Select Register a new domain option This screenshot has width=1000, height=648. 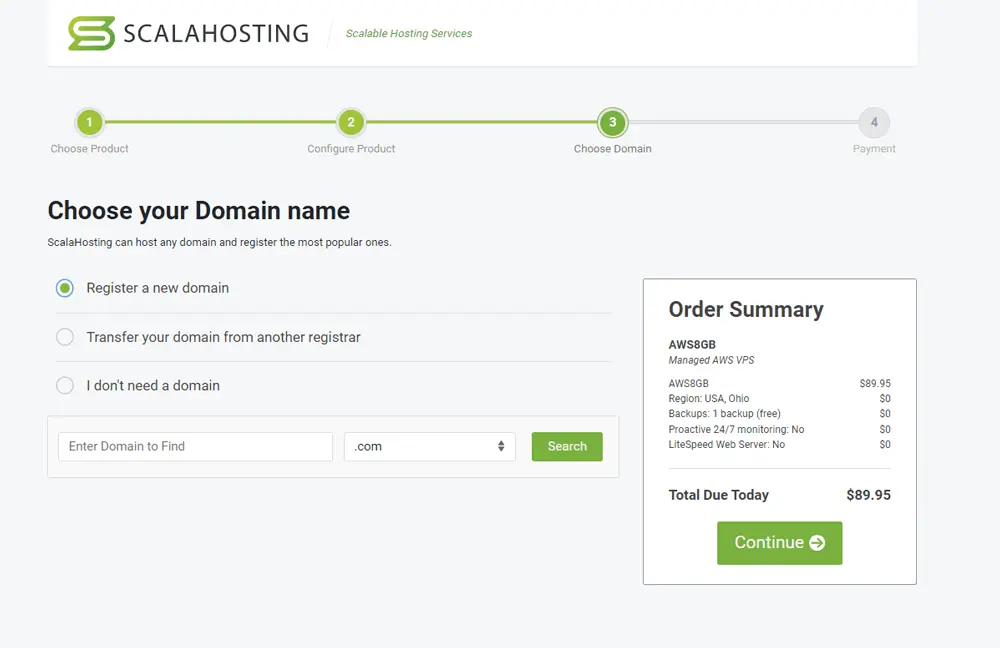(65, 288)
